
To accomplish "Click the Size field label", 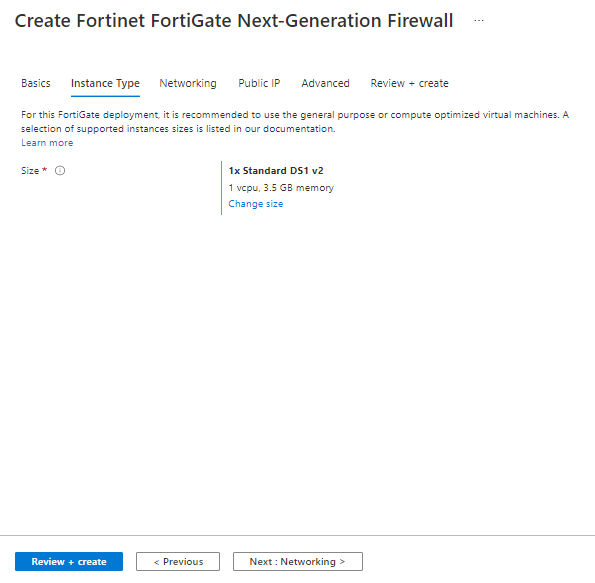I will 30,170.
